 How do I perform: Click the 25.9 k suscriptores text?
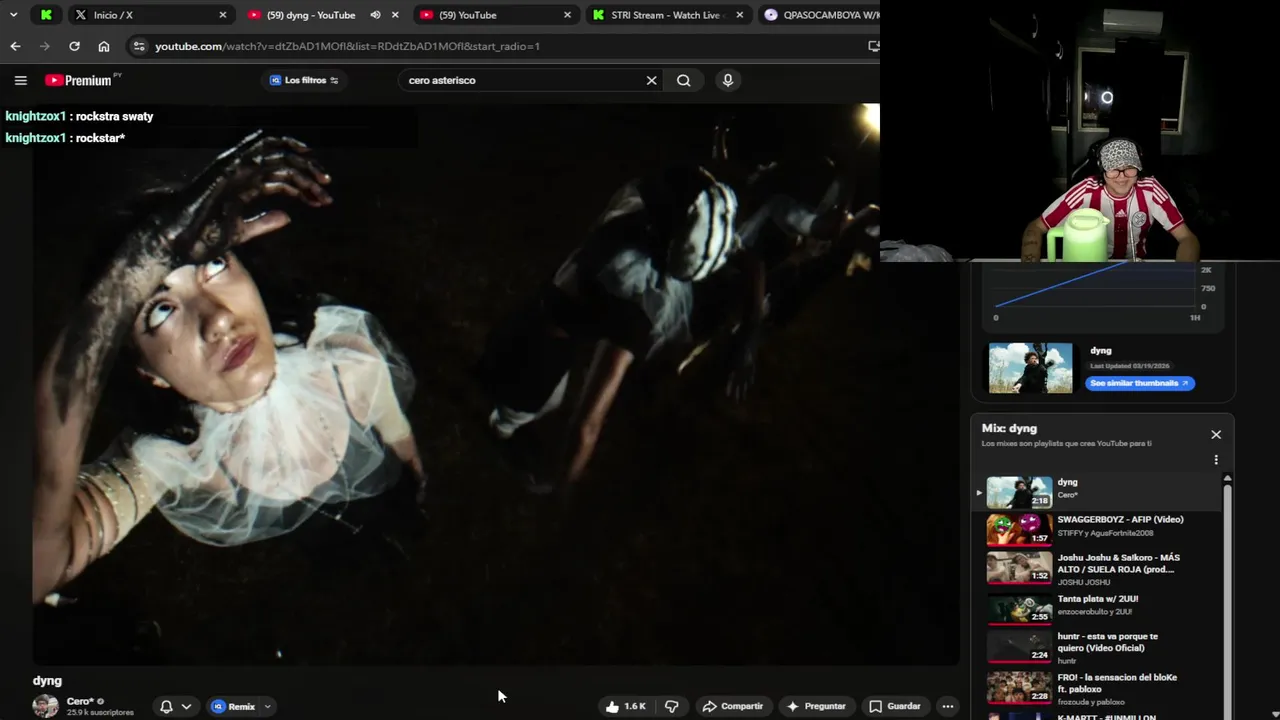point(100,713)
